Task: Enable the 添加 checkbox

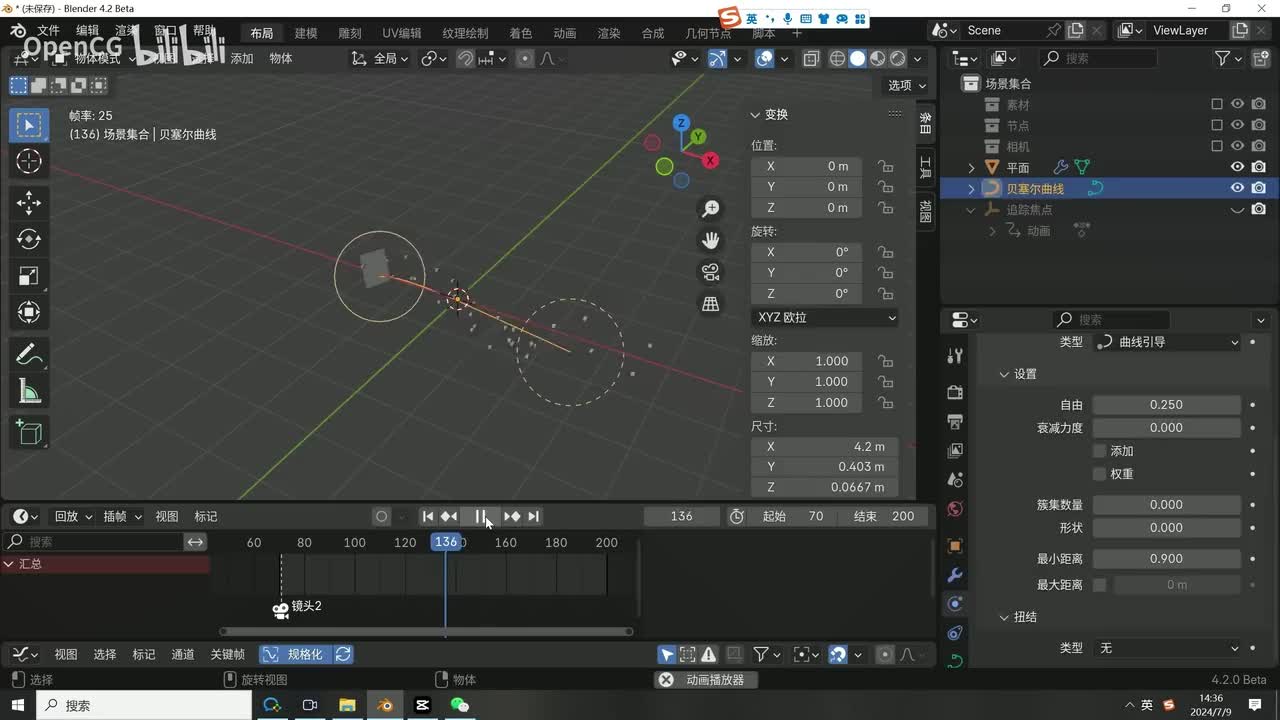Action: 1100,451
